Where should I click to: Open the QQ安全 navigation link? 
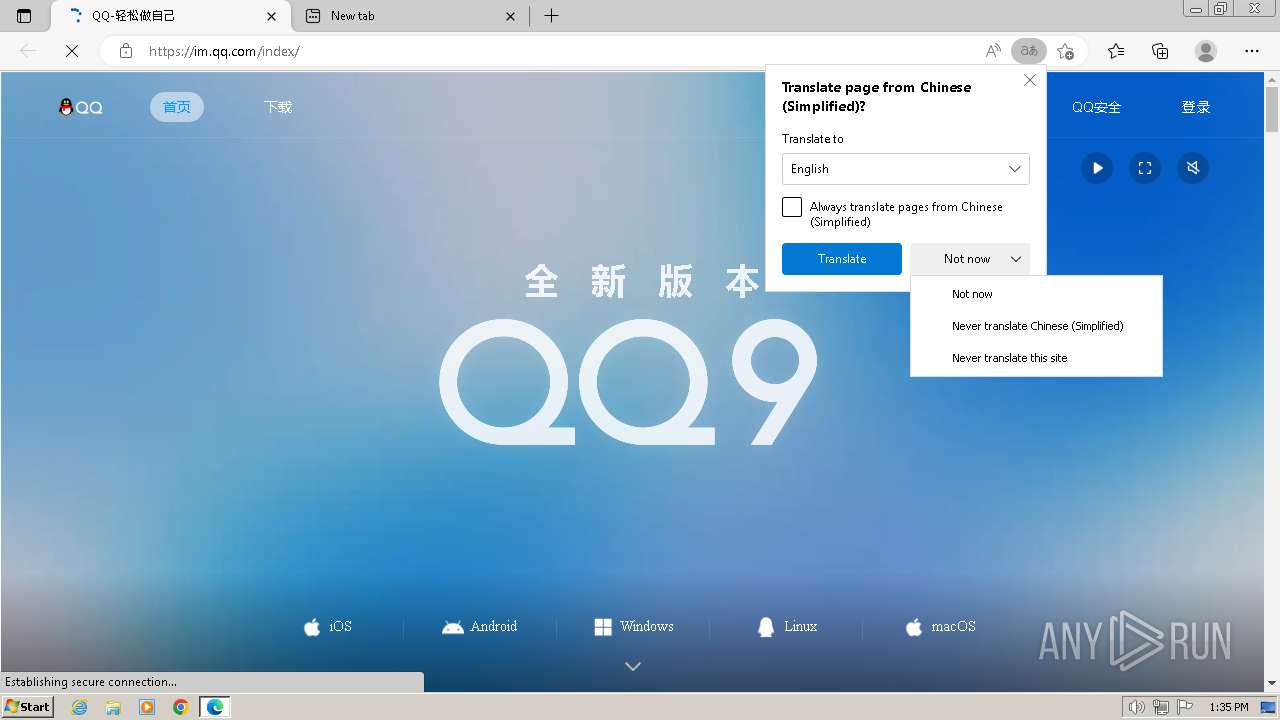1097,107
